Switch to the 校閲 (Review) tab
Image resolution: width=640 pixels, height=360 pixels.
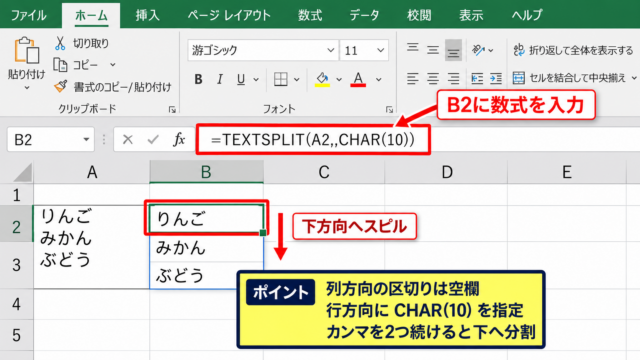[x=419, y=15]
